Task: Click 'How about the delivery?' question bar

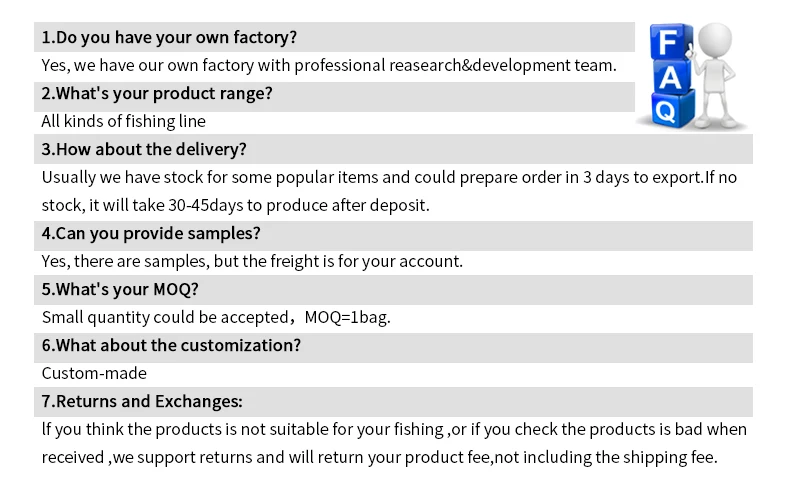Action: pos(393,149)
